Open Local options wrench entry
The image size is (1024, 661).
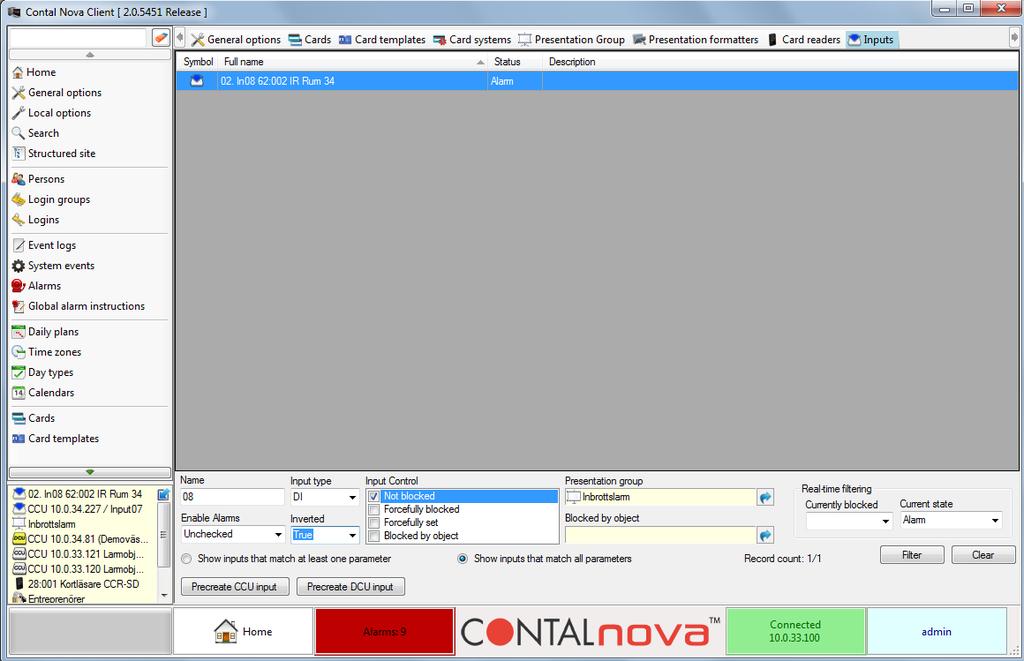coord(52,112)
